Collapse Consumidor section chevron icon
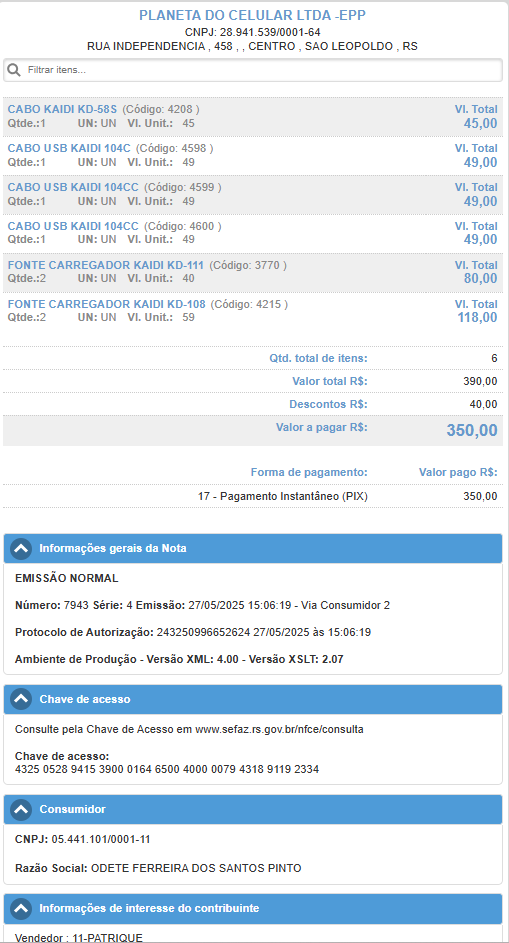The image size is (509, 943). pyautogui.click(x=21, y=809)
